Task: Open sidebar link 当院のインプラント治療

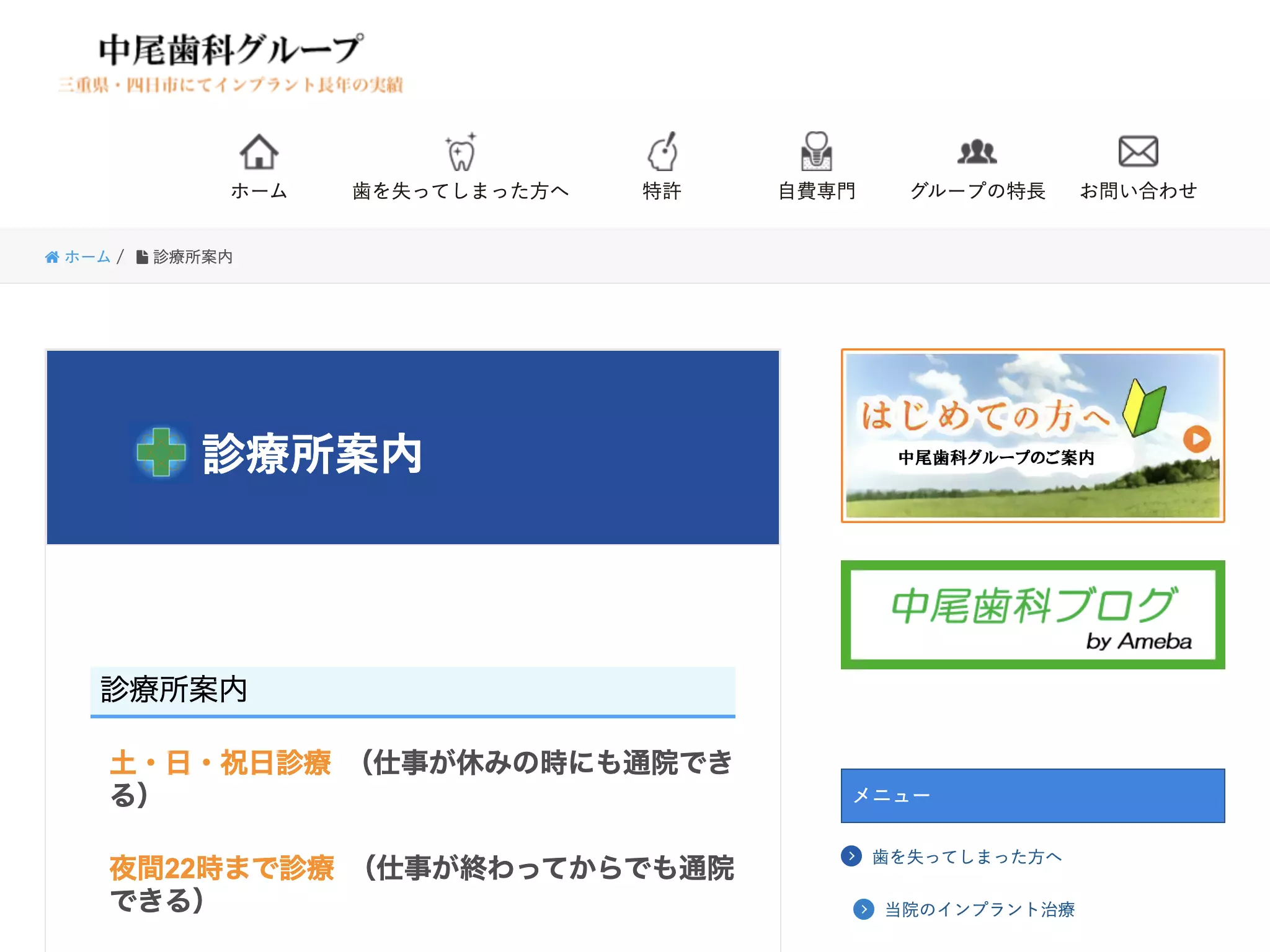Action: [980, 909]
